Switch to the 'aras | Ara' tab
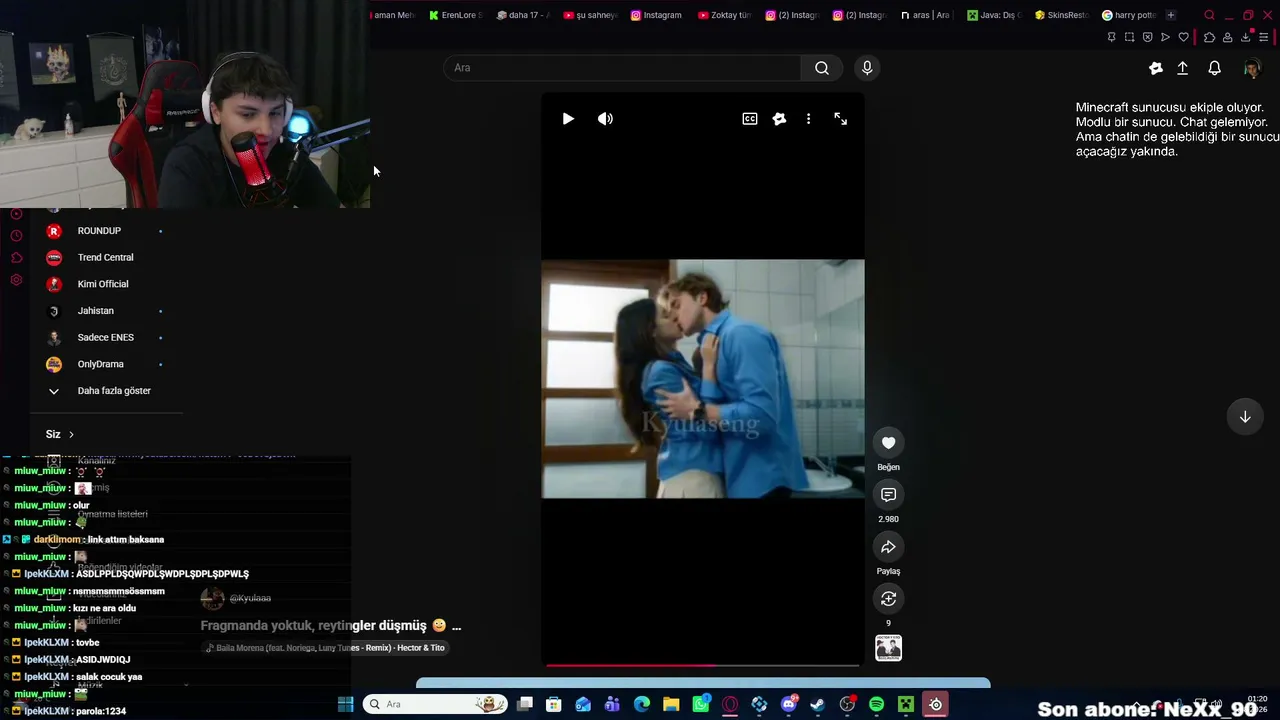 coord(926,15)
